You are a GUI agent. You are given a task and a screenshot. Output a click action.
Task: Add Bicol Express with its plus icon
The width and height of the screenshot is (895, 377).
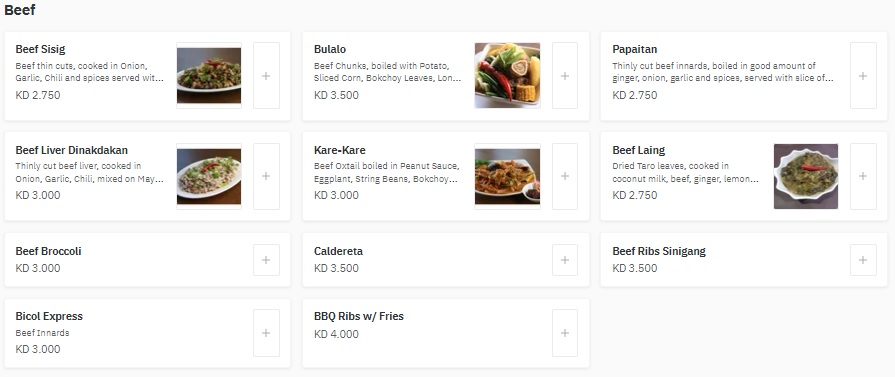pyautogui.click(x=266, y=333)
